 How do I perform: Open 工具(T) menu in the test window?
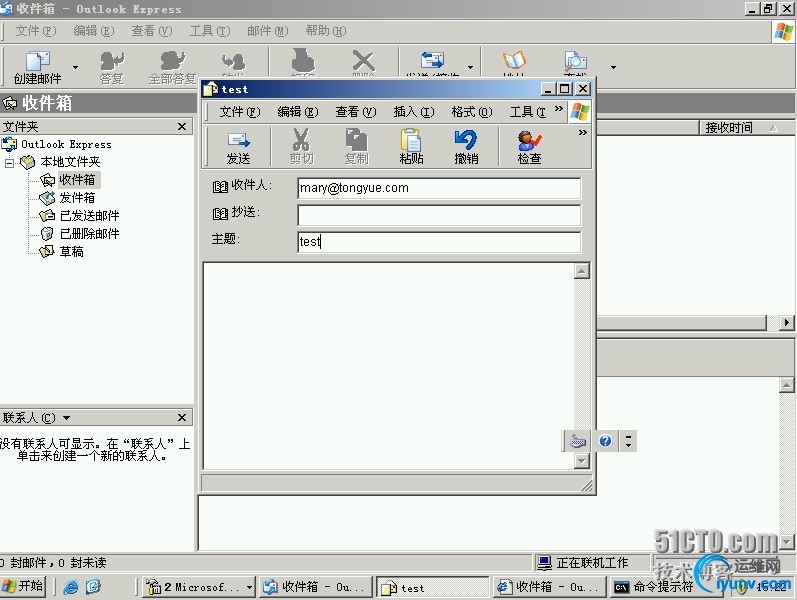click(x=528, y=111)
